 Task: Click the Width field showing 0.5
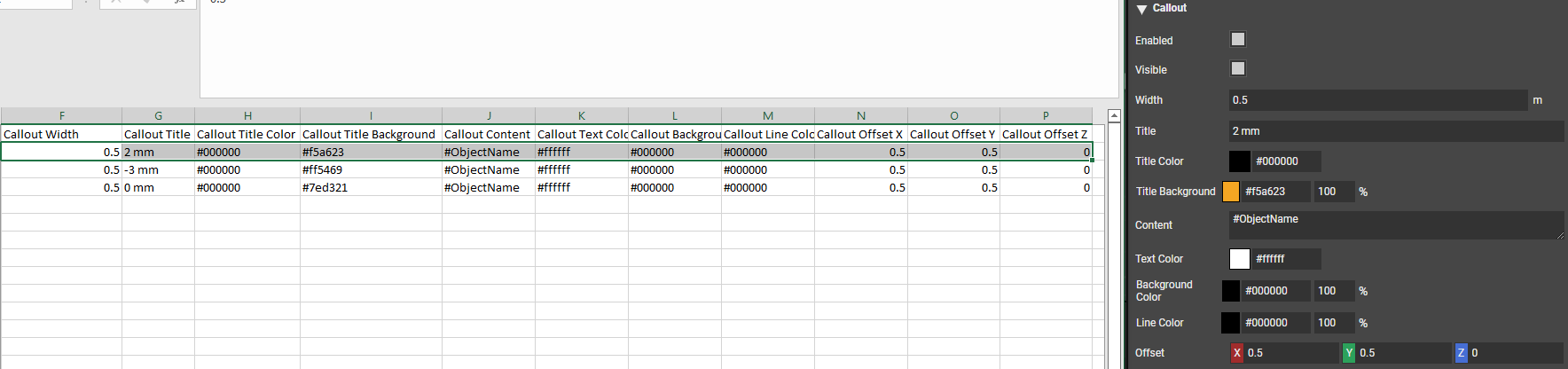tap(1378, 100)
